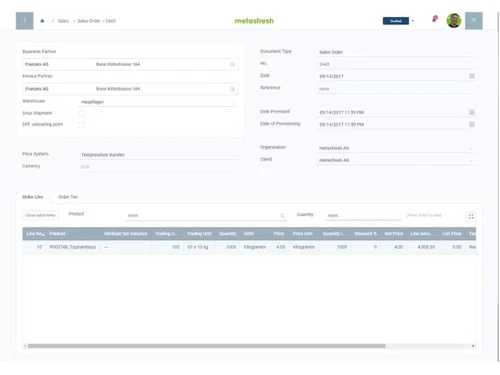
Task: Open calendar picker for Date Promised
Action: [472, 112]
